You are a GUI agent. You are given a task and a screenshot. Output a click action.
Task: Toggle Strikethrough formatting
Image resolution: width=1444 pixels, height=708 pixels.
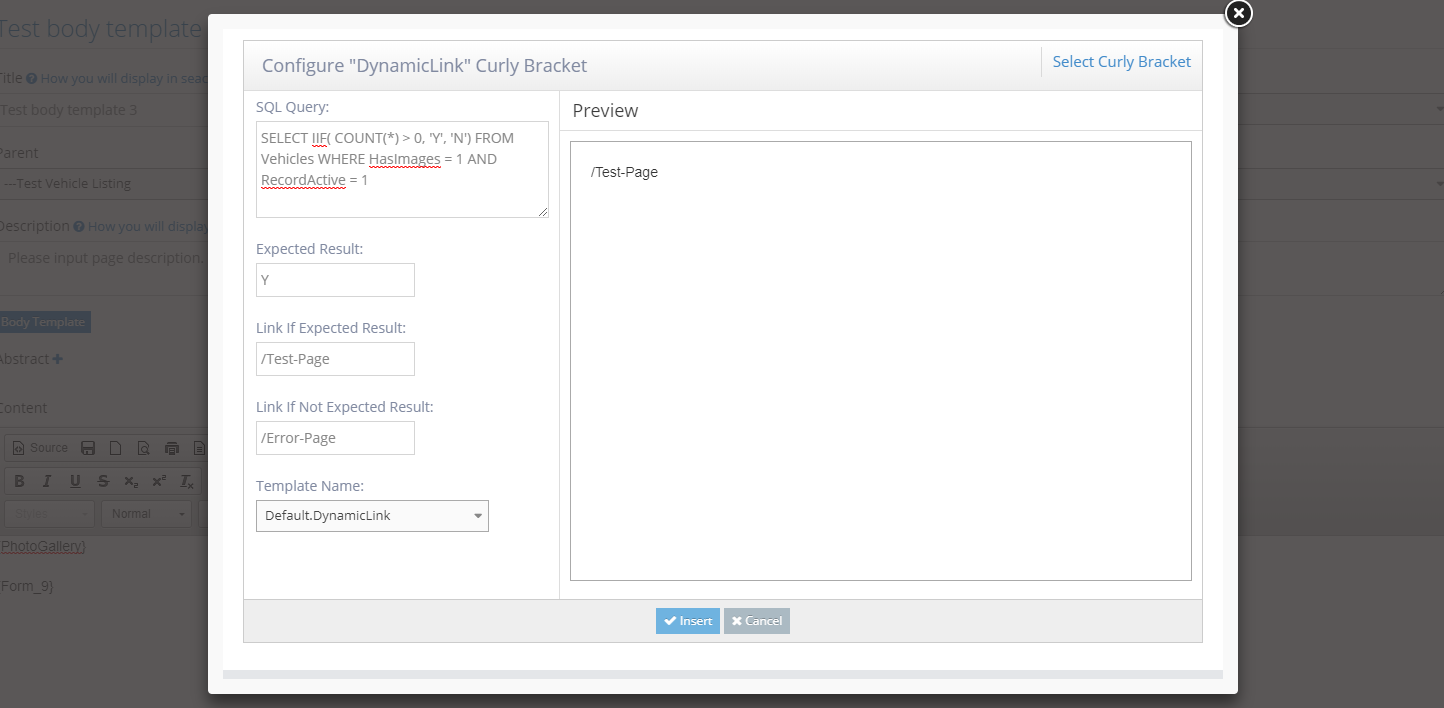103,481
